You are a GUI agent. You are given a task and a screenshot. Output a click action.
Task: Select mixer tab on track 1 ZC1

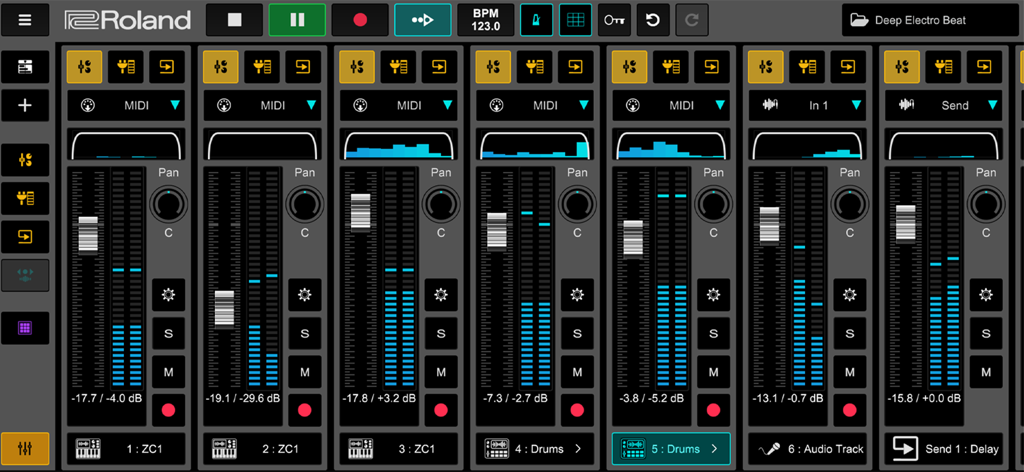(85, 67)
